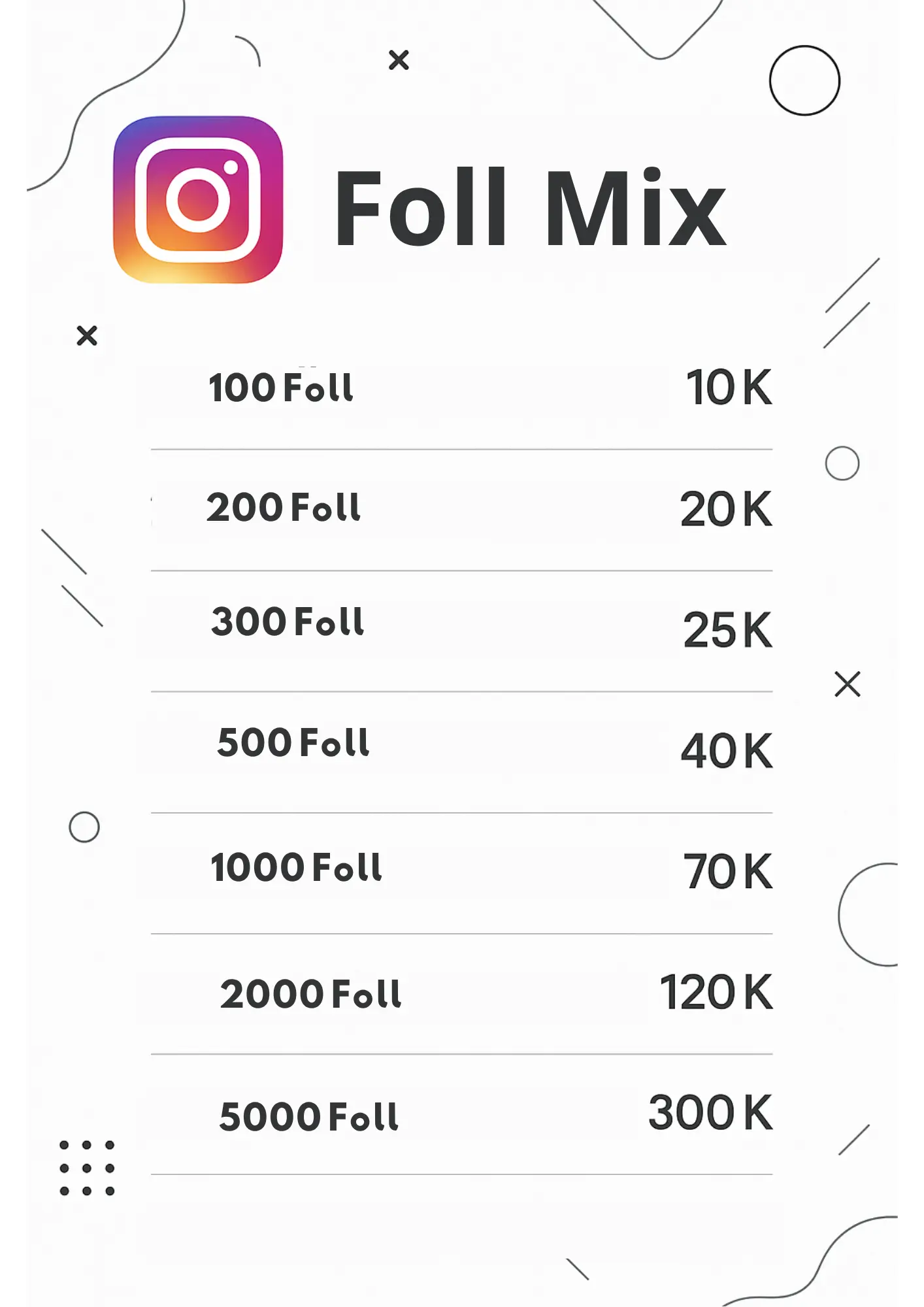
Task: Select the '5000 Foll' package label
Action: [308, 1116]
